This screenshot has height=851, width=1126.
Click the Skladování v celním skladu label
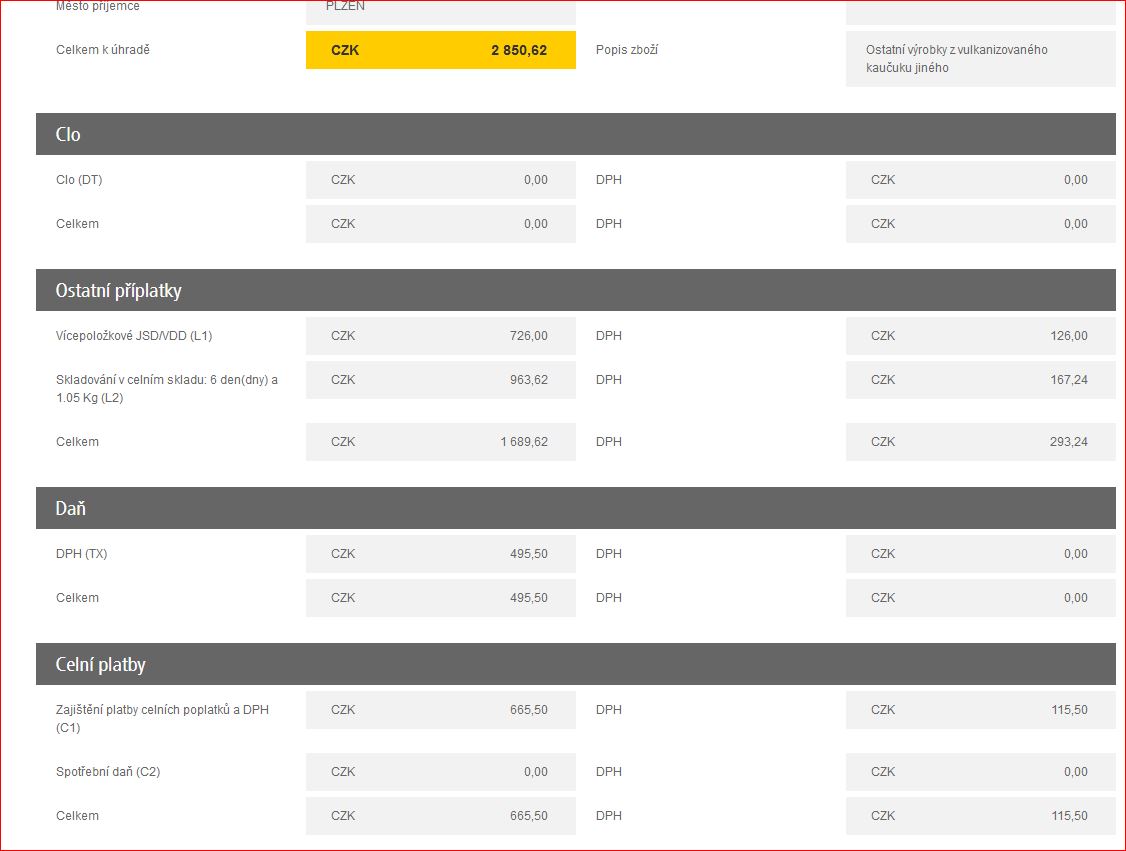tap(166, 388)
